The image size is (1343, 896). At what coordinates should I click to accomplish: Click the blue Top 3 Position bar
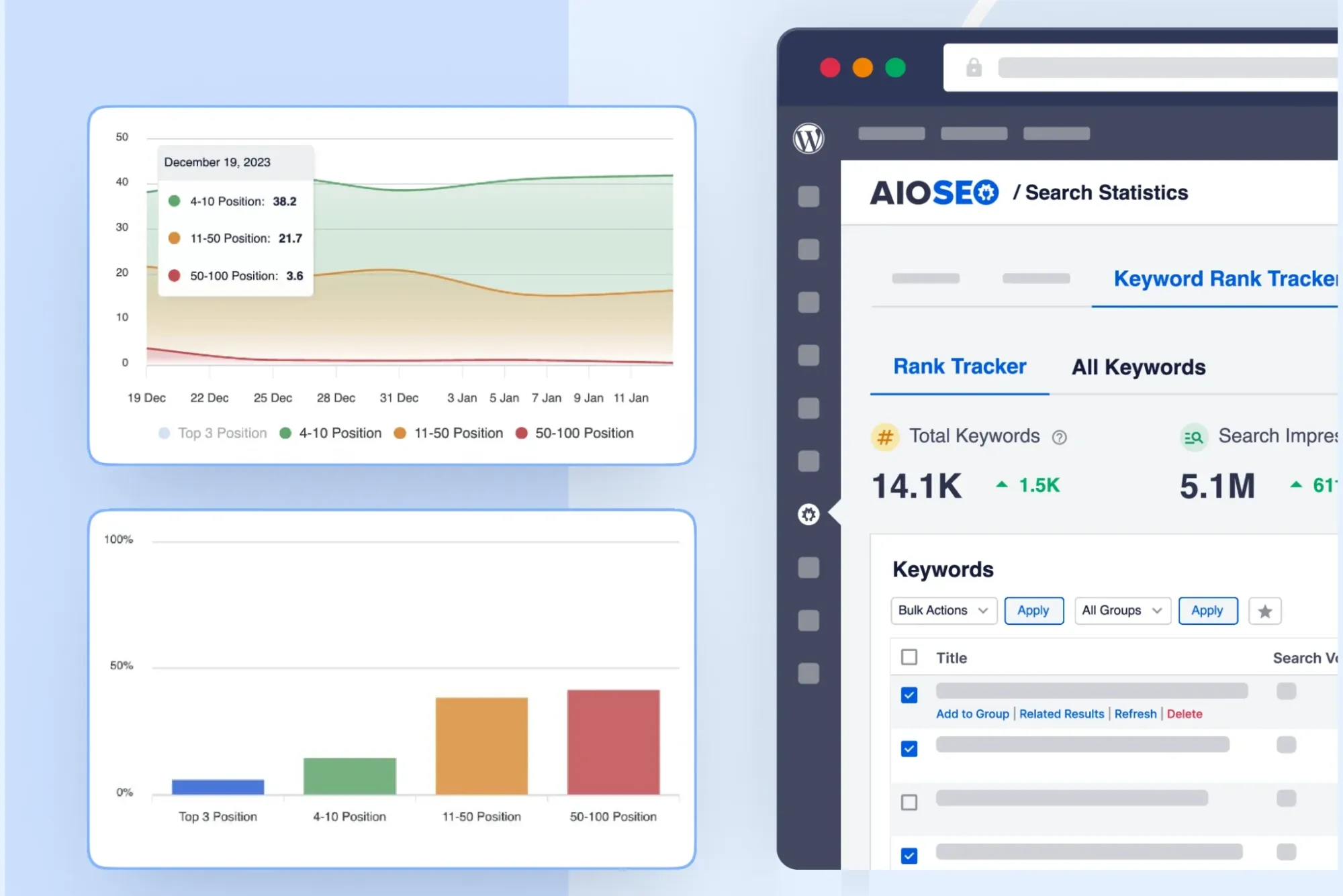click(218, 787)
